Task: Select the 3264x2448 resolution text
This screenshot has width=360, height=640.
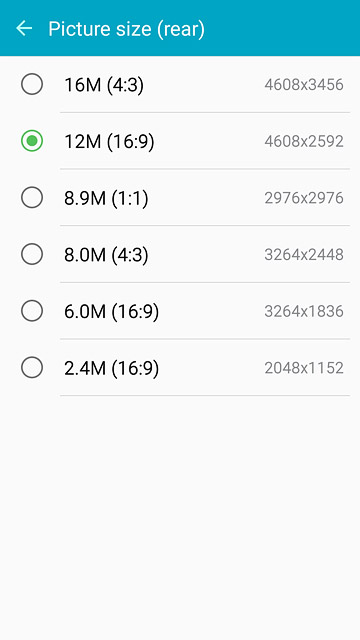Action: 304,255
